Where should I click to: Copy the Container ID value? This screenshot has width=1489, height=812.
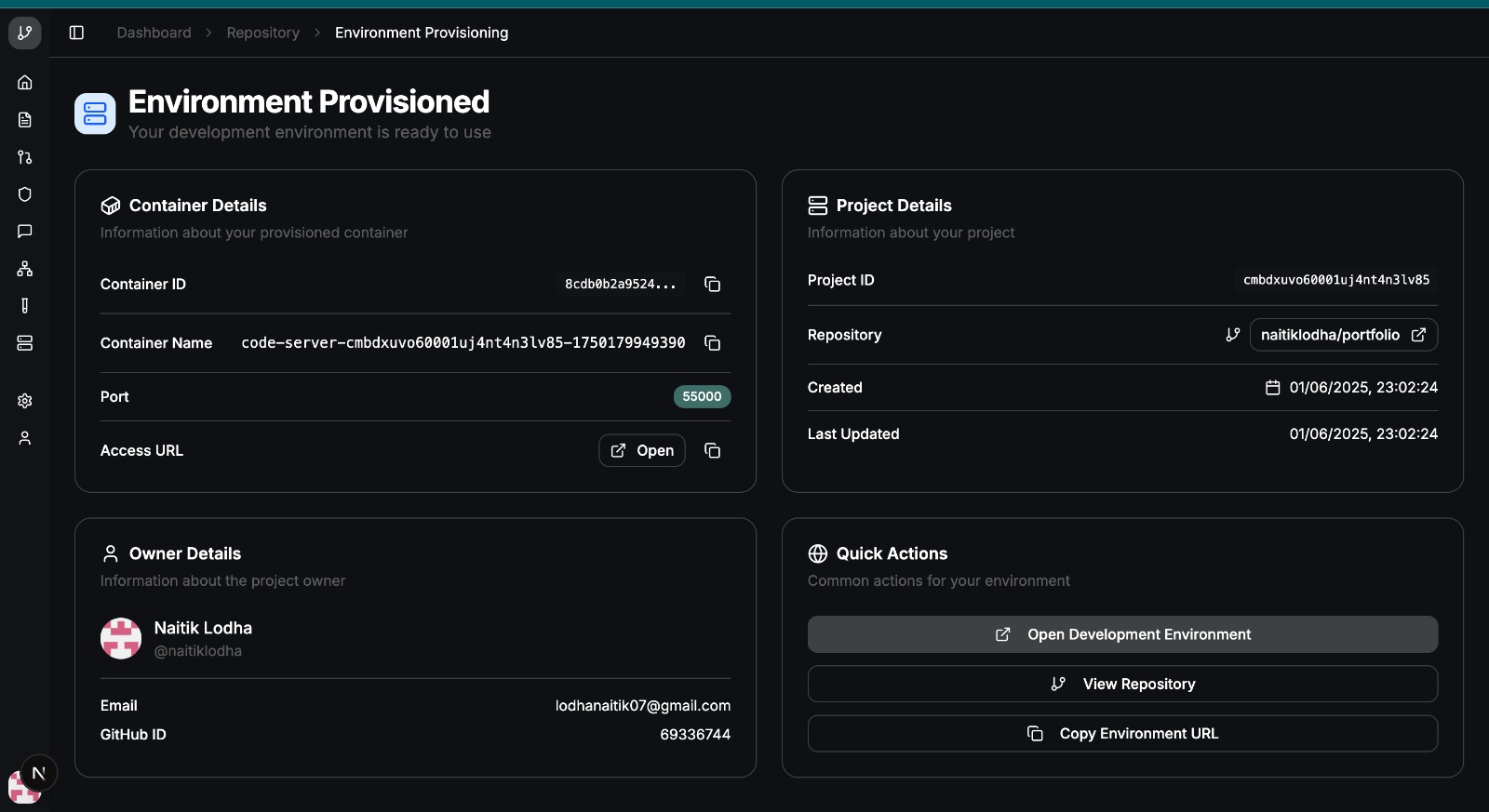coord(712,285)
